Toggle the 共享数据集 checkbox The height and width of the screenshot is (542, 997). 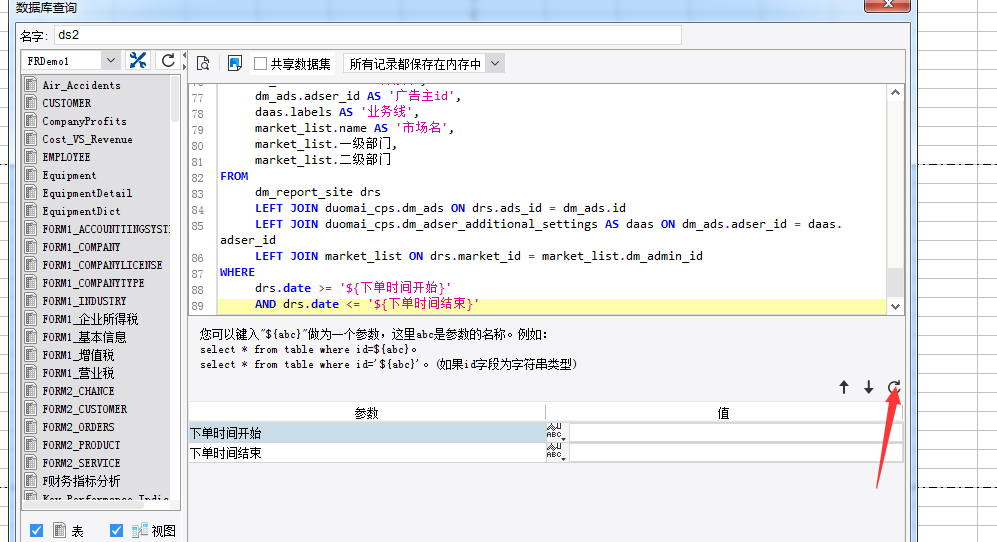260,64
